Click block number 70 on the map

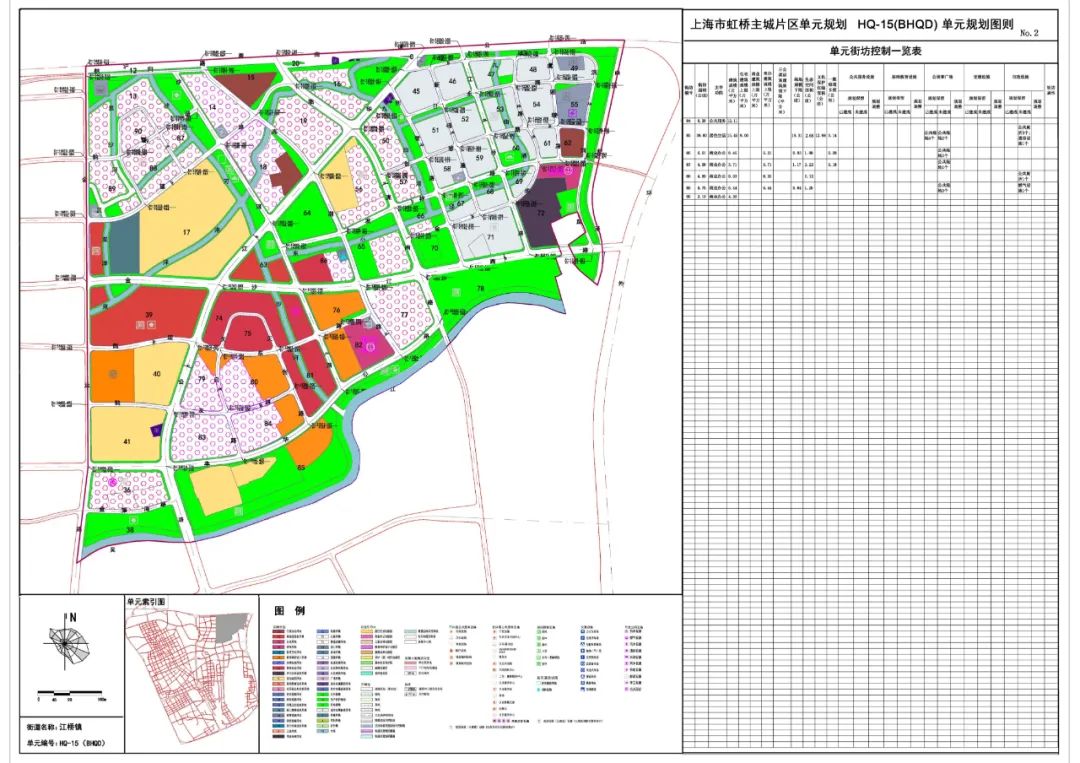(x=434, y=249)
